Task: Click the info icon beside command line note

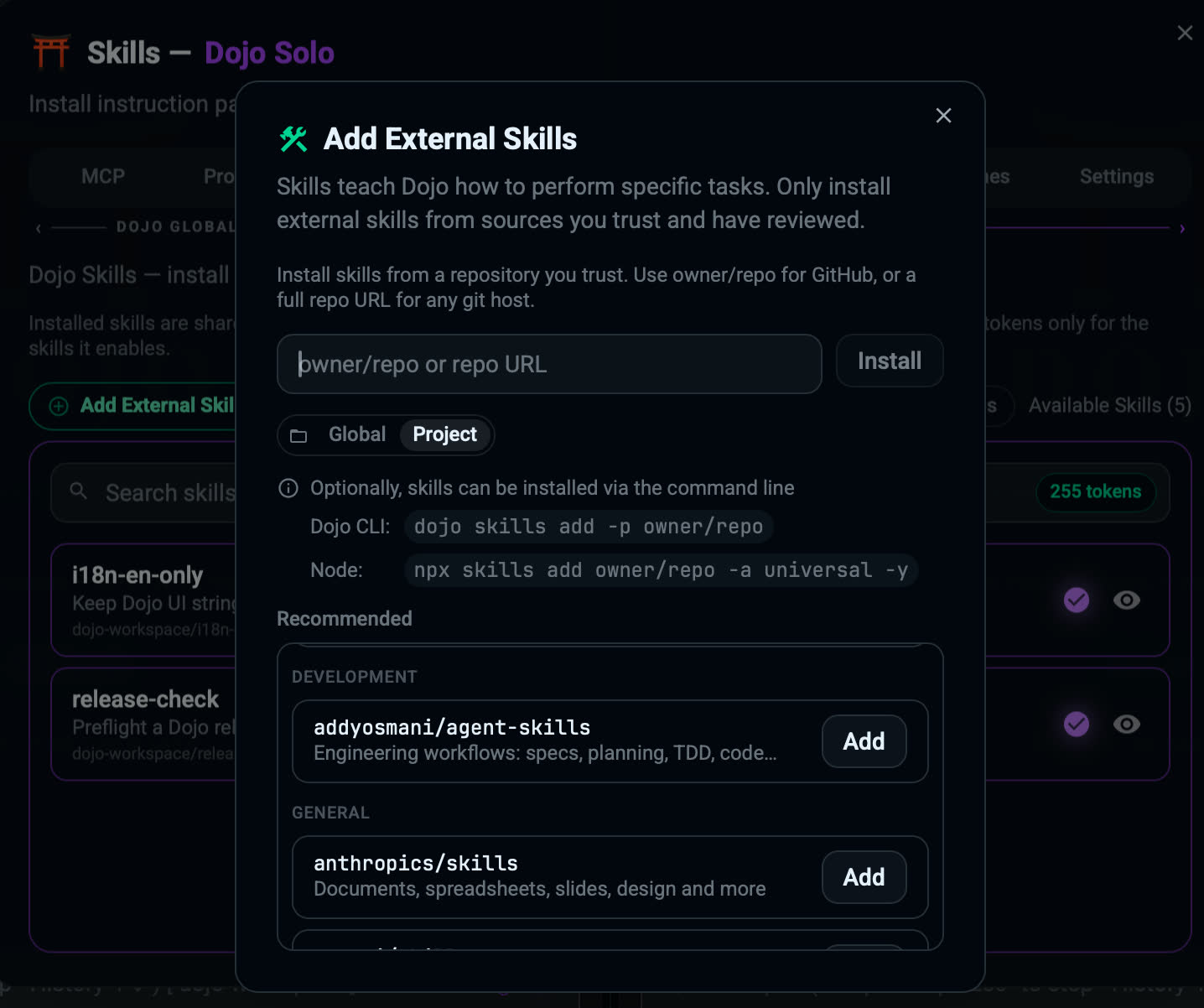Action: [x=288, y=488]
